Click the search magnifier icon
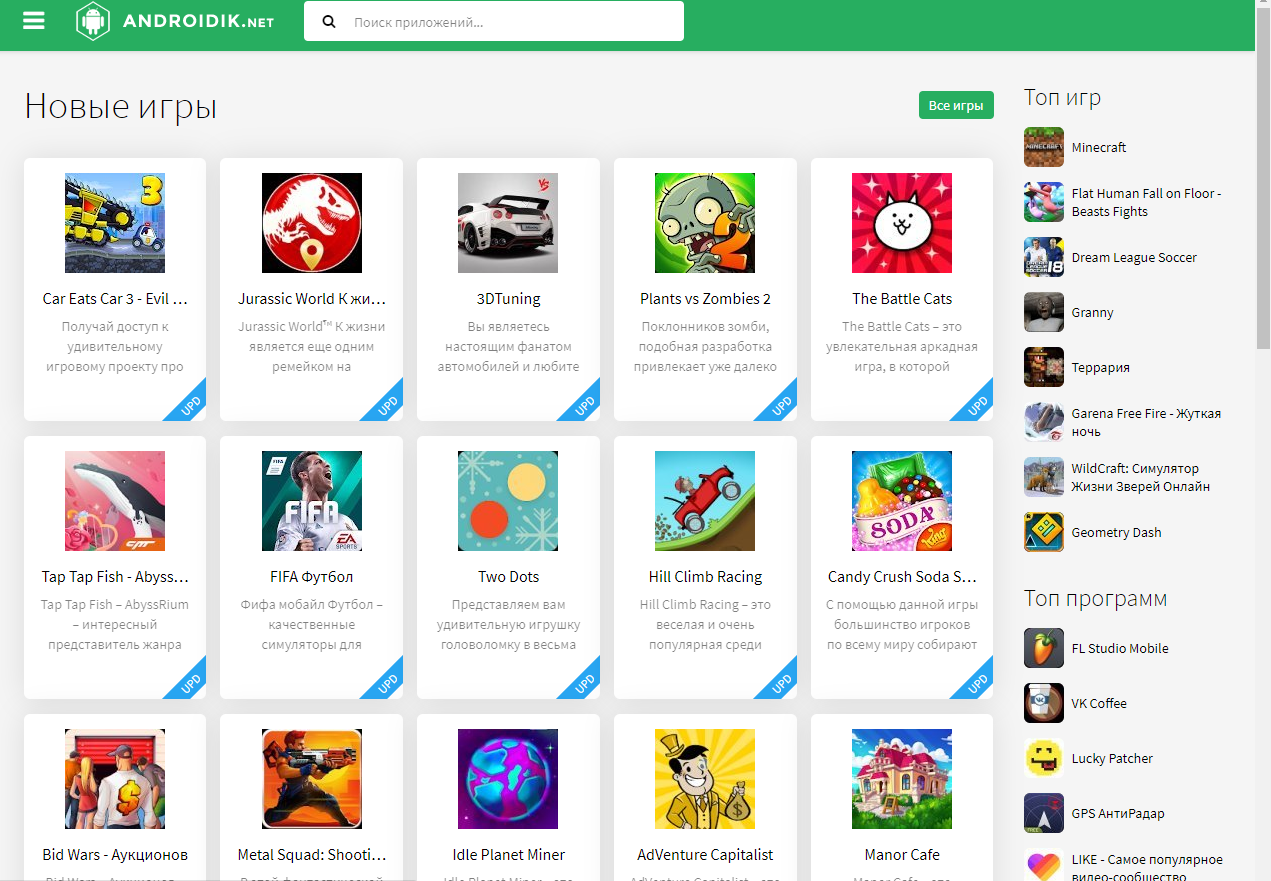This screenshot has width=1271, height=881. [x=330, y=21]
